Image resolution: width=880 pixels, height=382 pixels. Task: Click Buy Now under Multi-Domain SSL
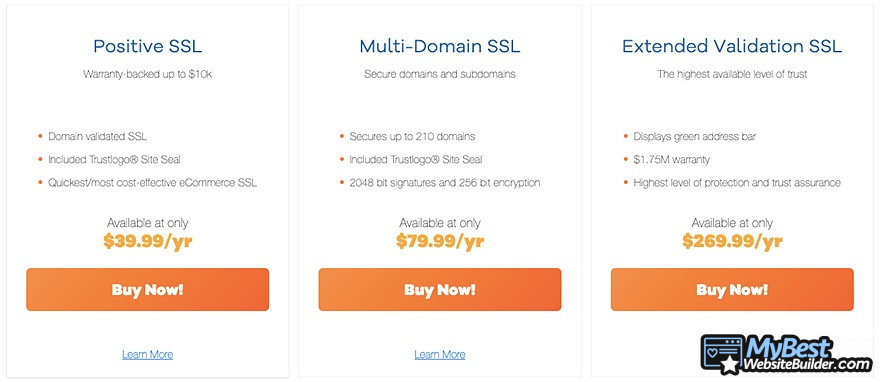pos(440,289)
